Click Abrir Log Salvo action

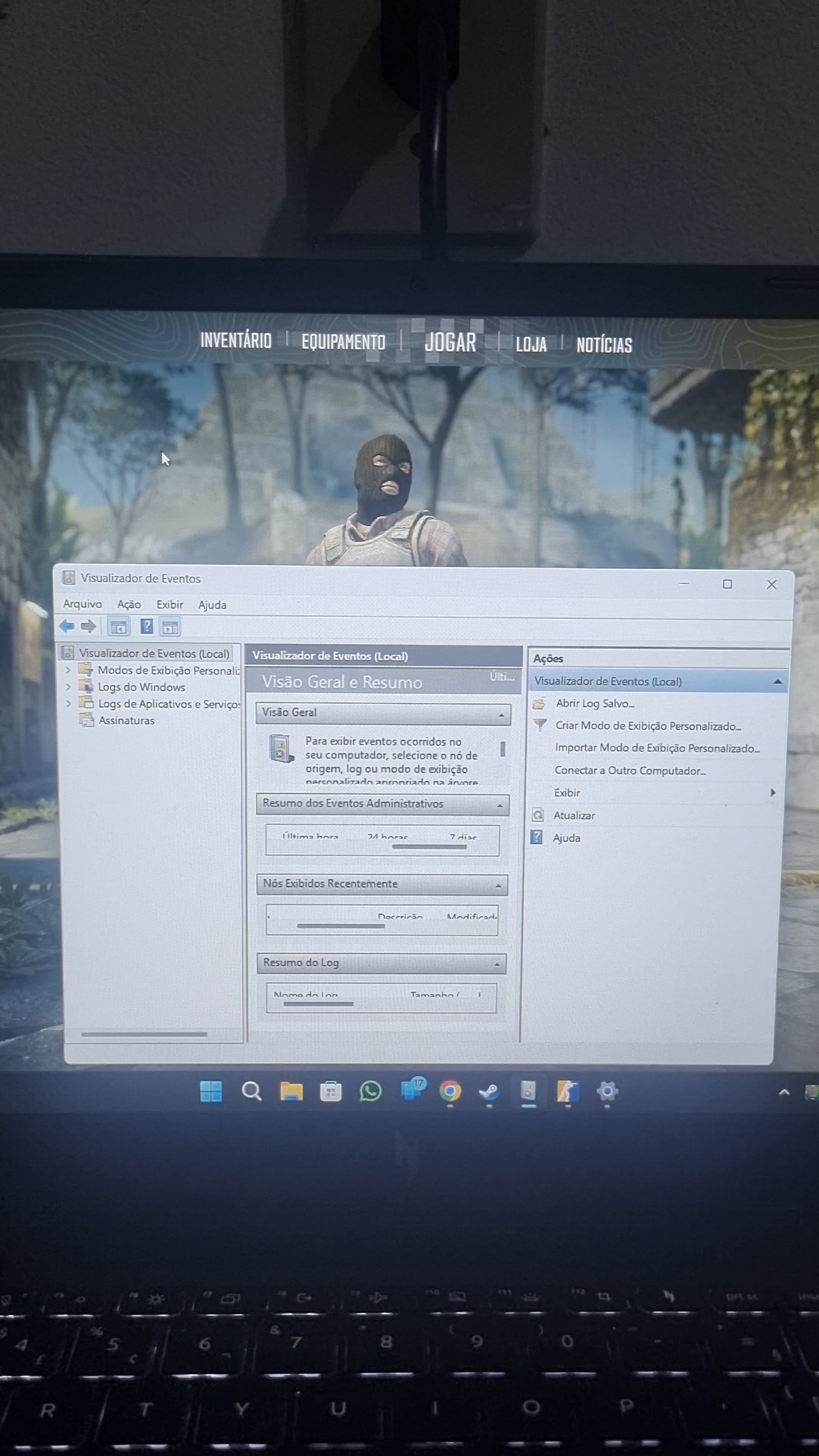point(595,703)
